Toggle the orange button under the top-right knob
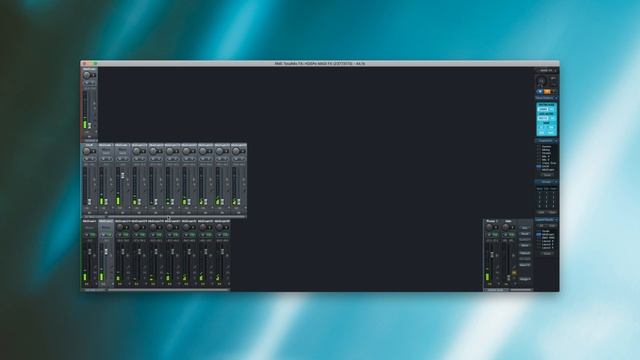 tap(547, 91)
